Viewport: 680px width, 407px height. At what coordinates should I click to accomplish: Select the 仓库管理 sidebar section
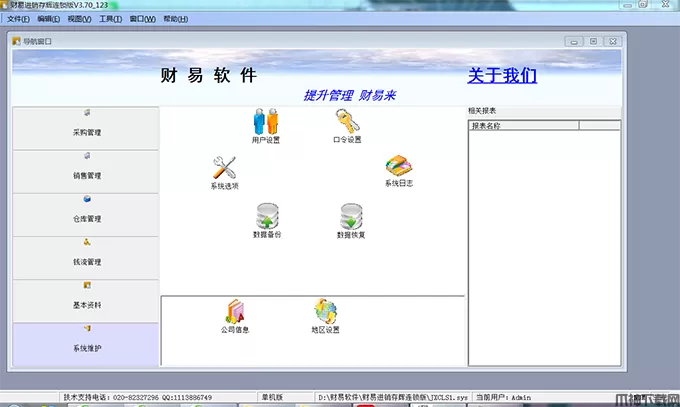click(x=86, y=215)
